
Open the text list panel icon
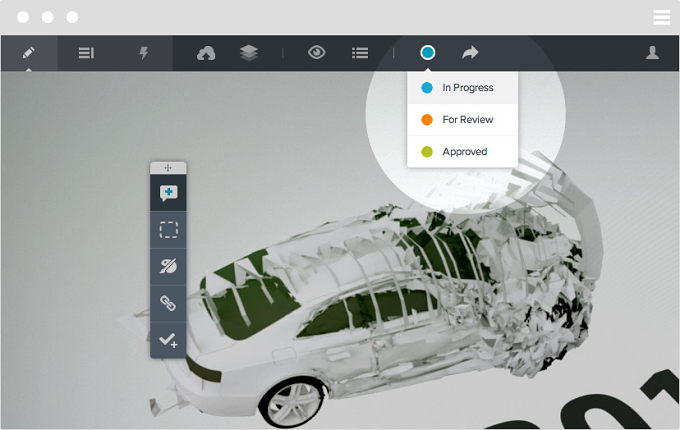[86, 53]
